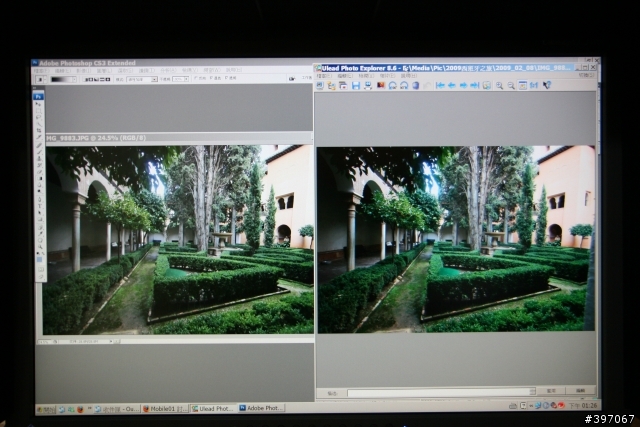Open the first menu in Ulead menu bar

point(324,76)
